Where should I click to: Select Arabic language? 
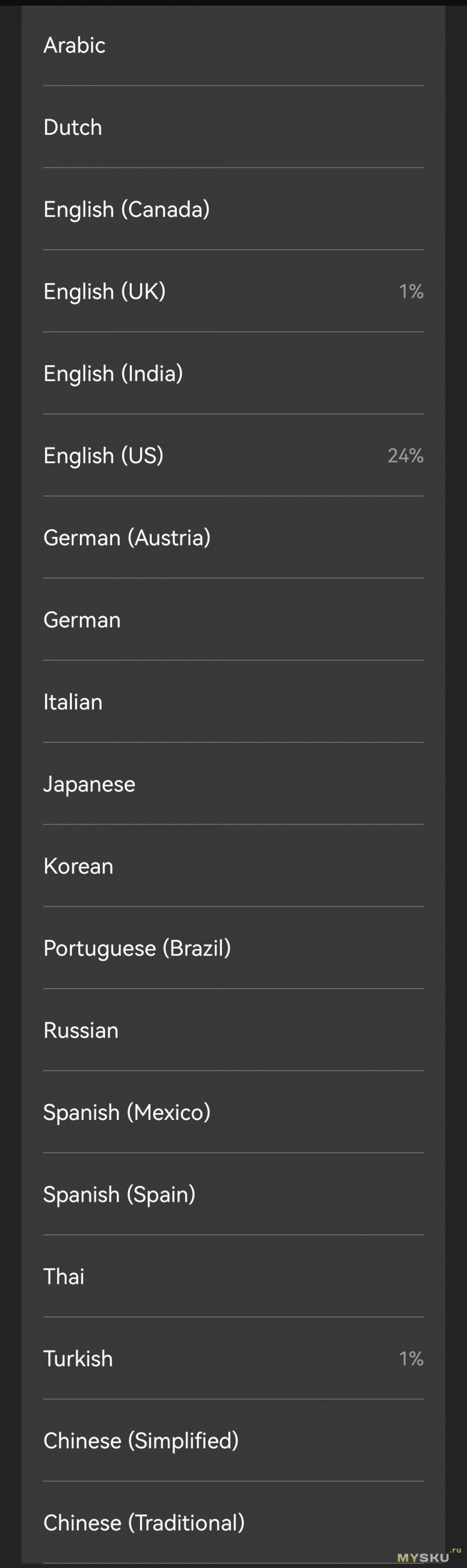233,45
